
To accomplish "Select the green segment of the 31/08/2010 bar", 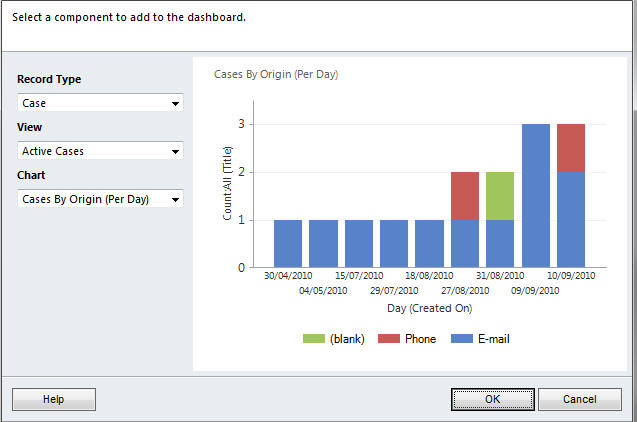I will pos(500,196).
